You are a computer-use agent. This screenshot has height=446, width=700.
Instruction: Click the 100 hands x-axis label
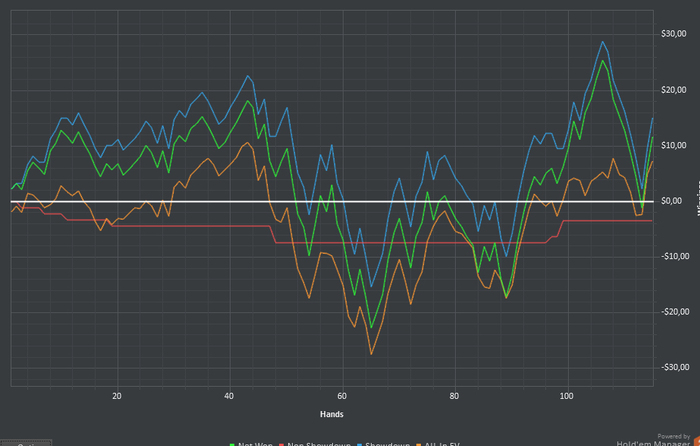[566, 396]
